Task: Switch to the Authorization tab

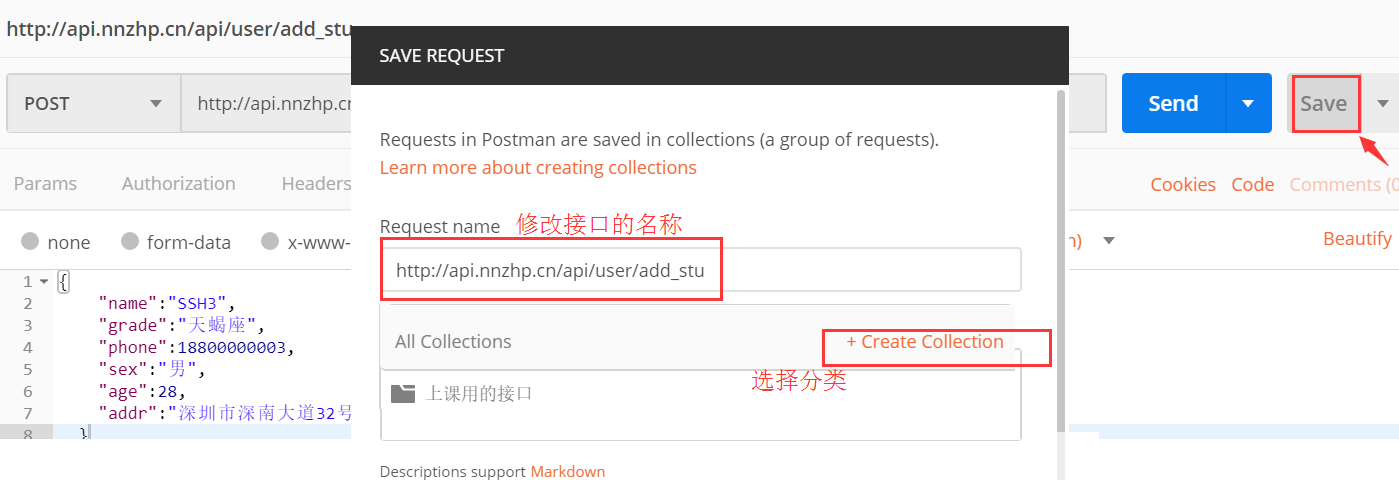Action: pyautogui.click(x=178, y=183)
